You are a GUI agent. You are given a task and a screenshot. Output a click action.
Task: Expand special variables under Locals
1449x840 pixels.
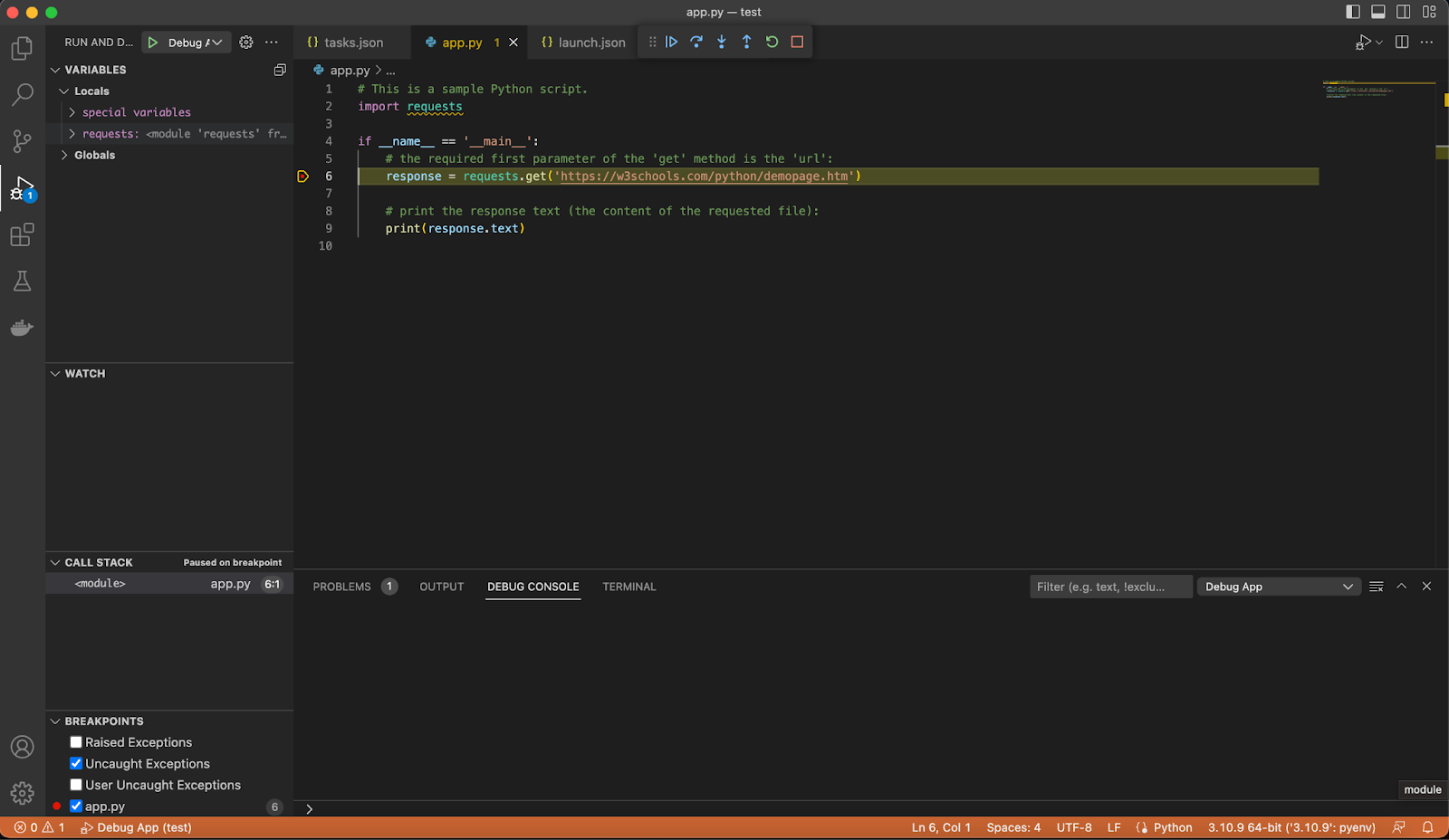pyautogui.click(x=72, y=111)
